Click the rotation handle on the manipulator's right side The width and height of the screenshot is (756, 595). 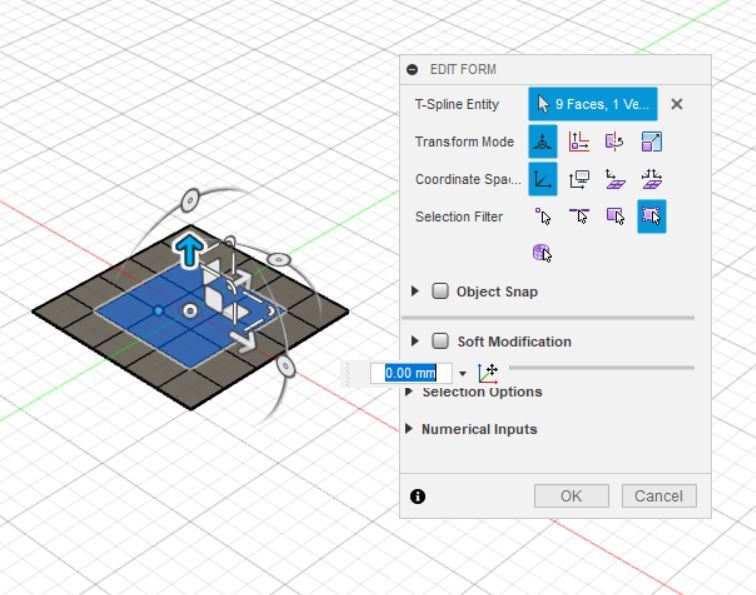point(278,259)
